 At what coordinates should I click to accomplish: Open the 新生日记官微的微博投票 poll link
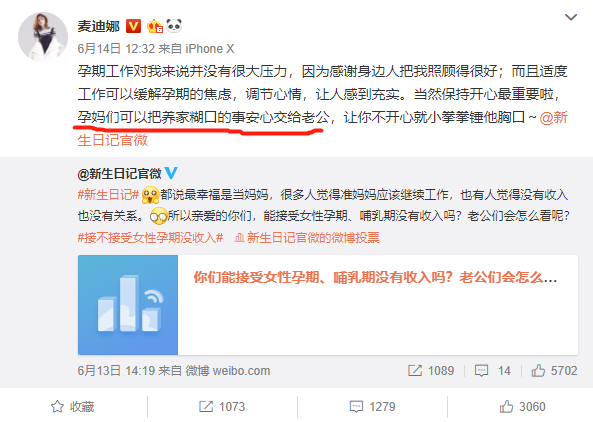(x=307, y=238)
